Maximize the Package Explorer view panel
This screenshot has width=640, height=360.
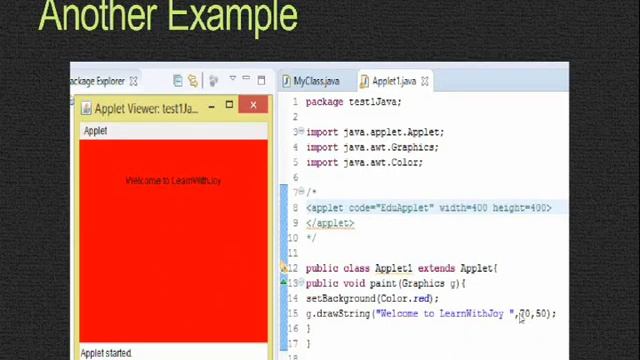point(261,80)
